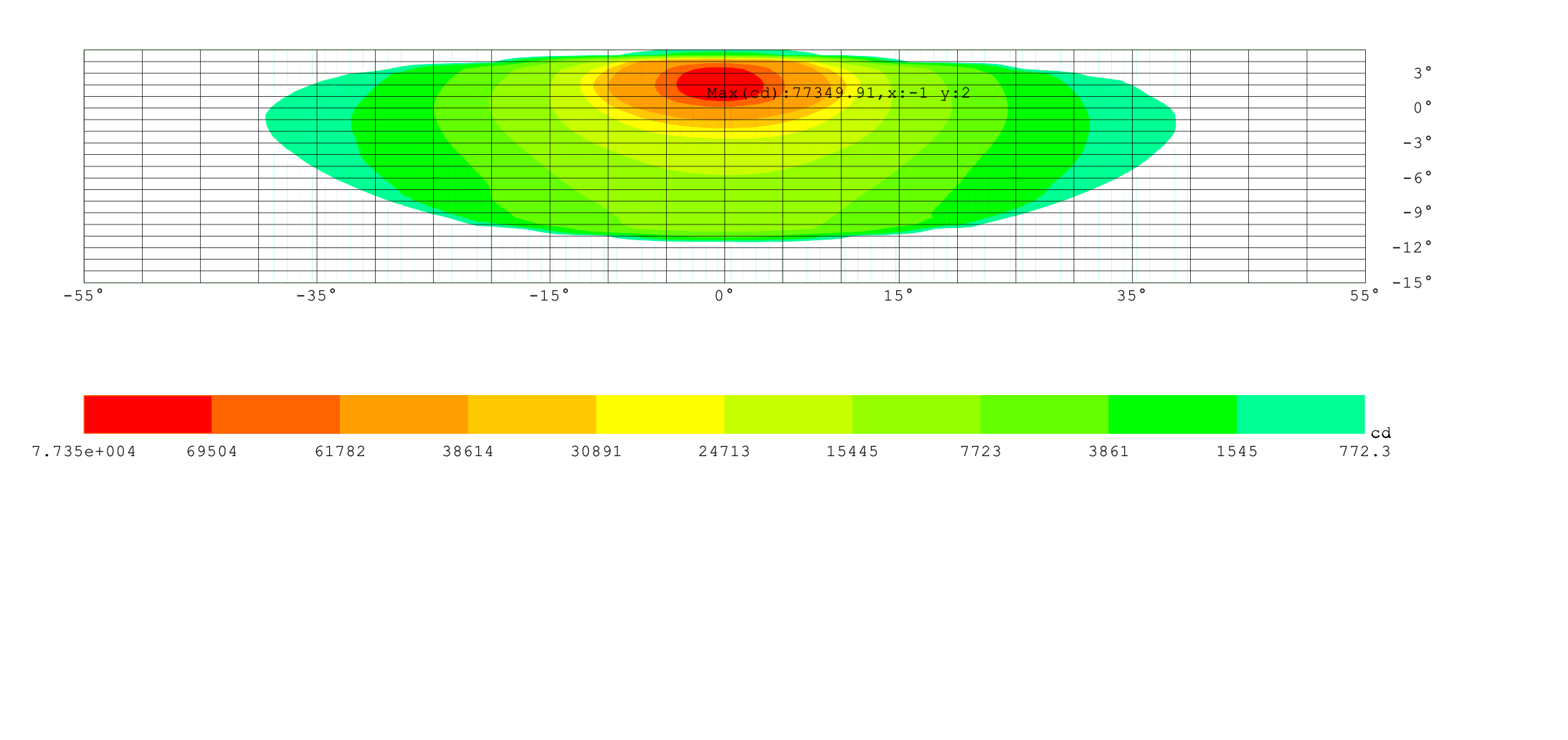This screenshot has height=740, width=1568.
Task: Click the -9° vertical axis label
Action: [1417, 212]
